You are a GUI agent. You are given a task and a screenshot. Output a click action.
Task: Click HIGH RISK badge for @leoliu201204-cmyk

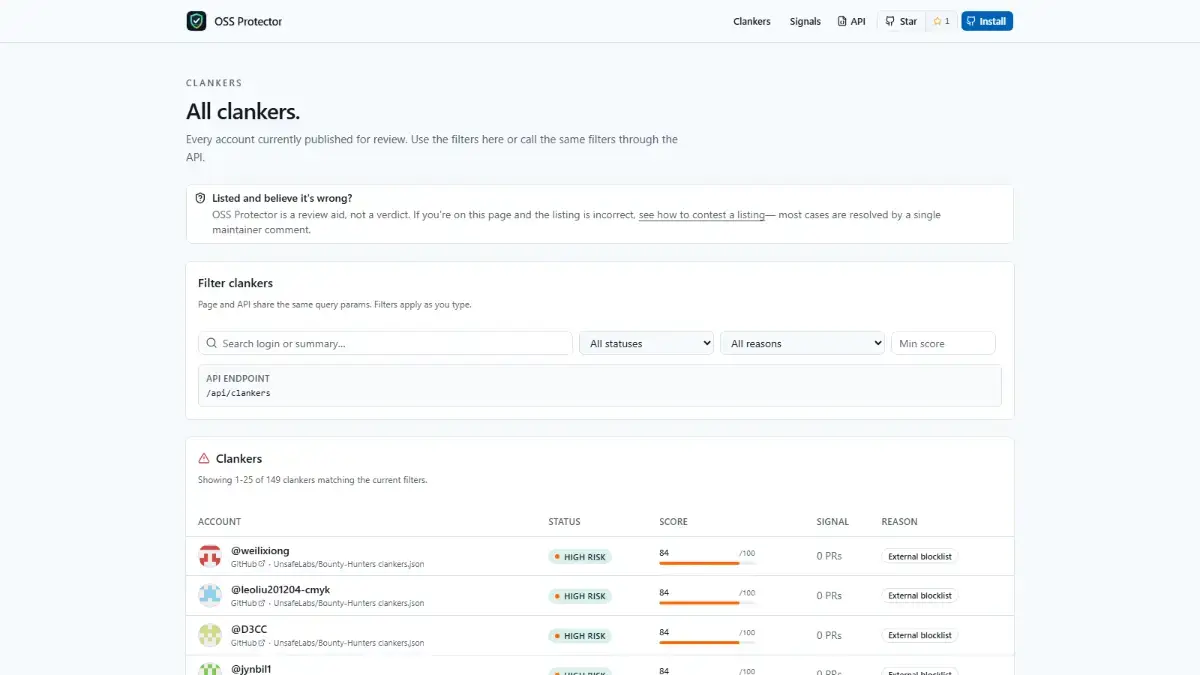(x=580, y=596)
